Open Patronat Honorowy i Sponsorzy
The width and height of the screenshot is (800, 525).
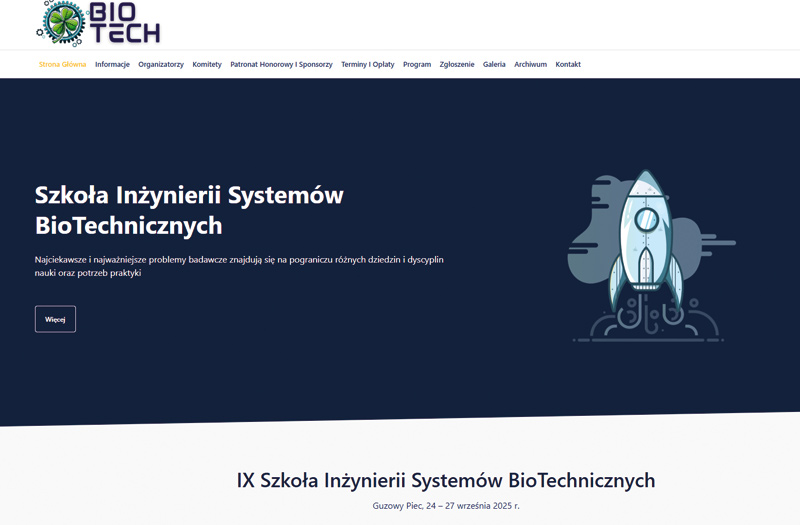pos(281,64)
